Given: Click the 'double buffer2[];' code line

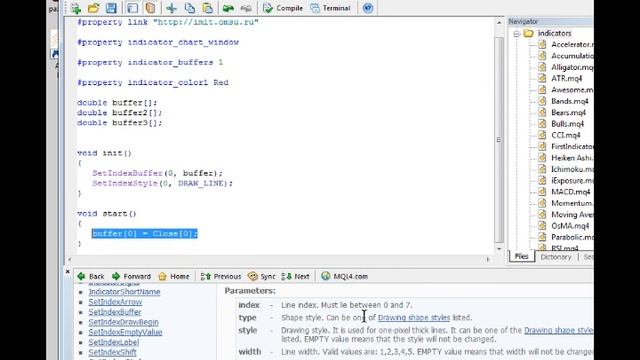Looking at the screenshot, I should [x=120, y=113].
